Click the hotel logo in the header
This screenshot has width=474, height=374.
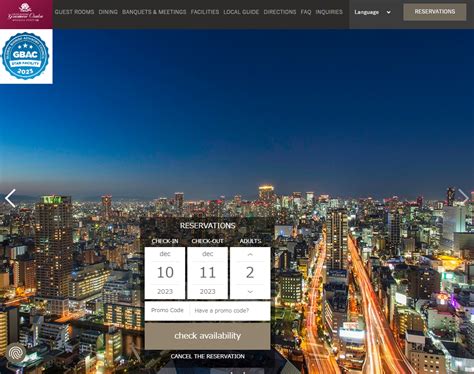coord(26,14)
